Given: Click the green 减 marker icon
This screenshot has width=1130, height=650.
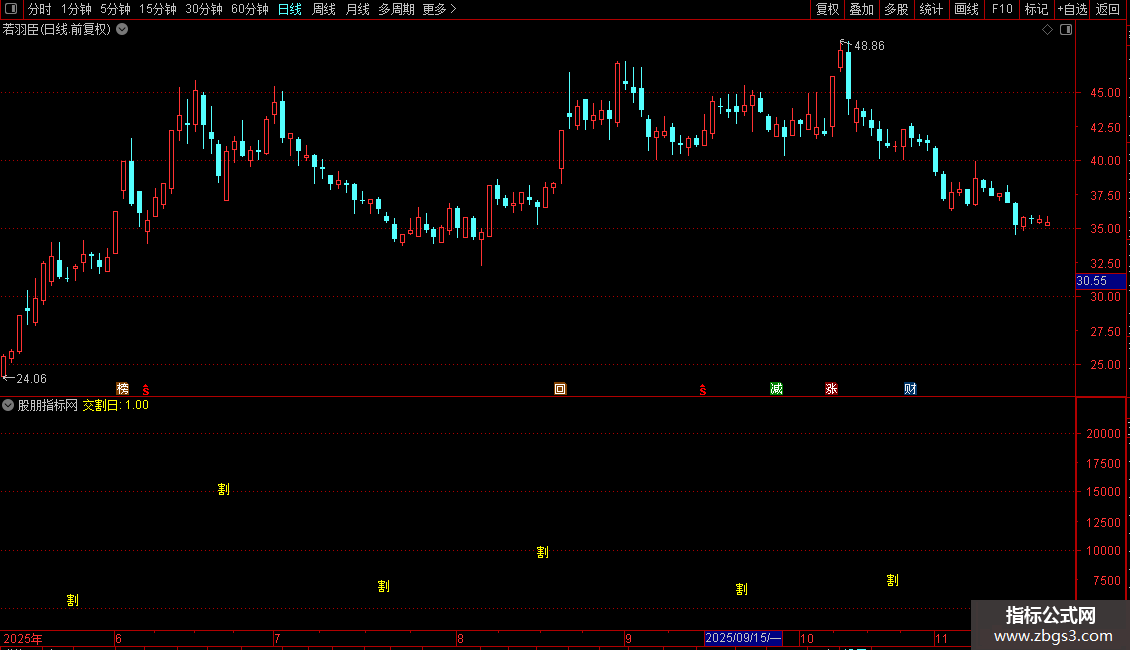Looking at the screenshot, I should [776, 389].
